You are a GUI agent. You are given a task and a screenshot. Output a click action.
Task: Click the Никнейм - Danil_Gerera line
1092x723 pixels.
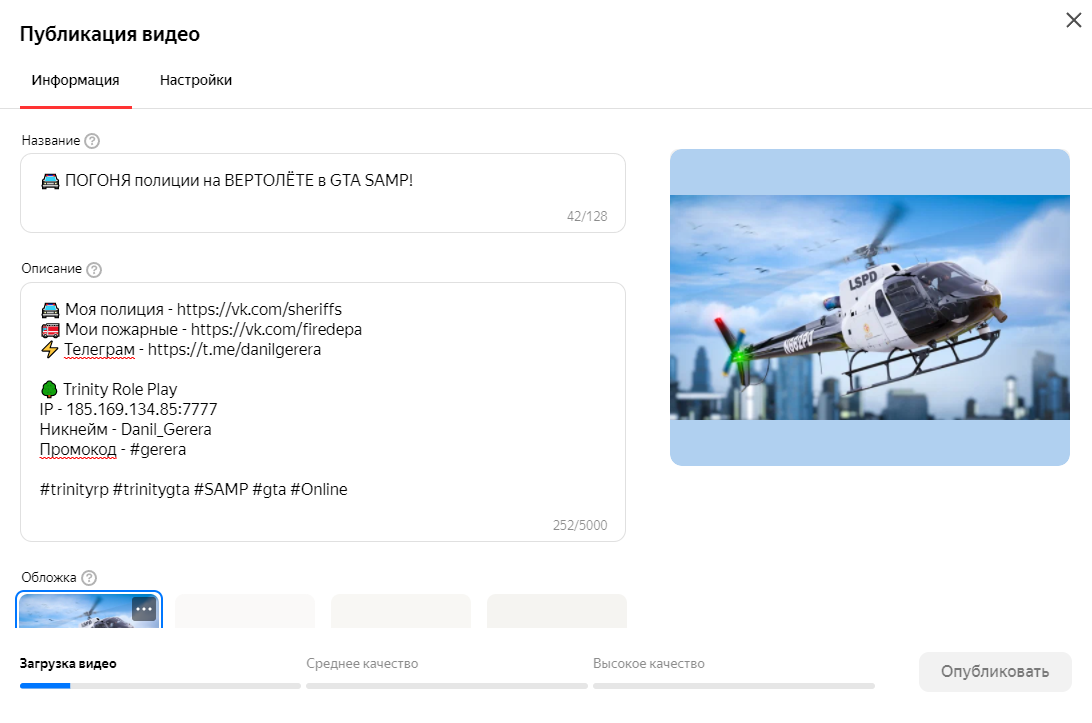point(125,430)
